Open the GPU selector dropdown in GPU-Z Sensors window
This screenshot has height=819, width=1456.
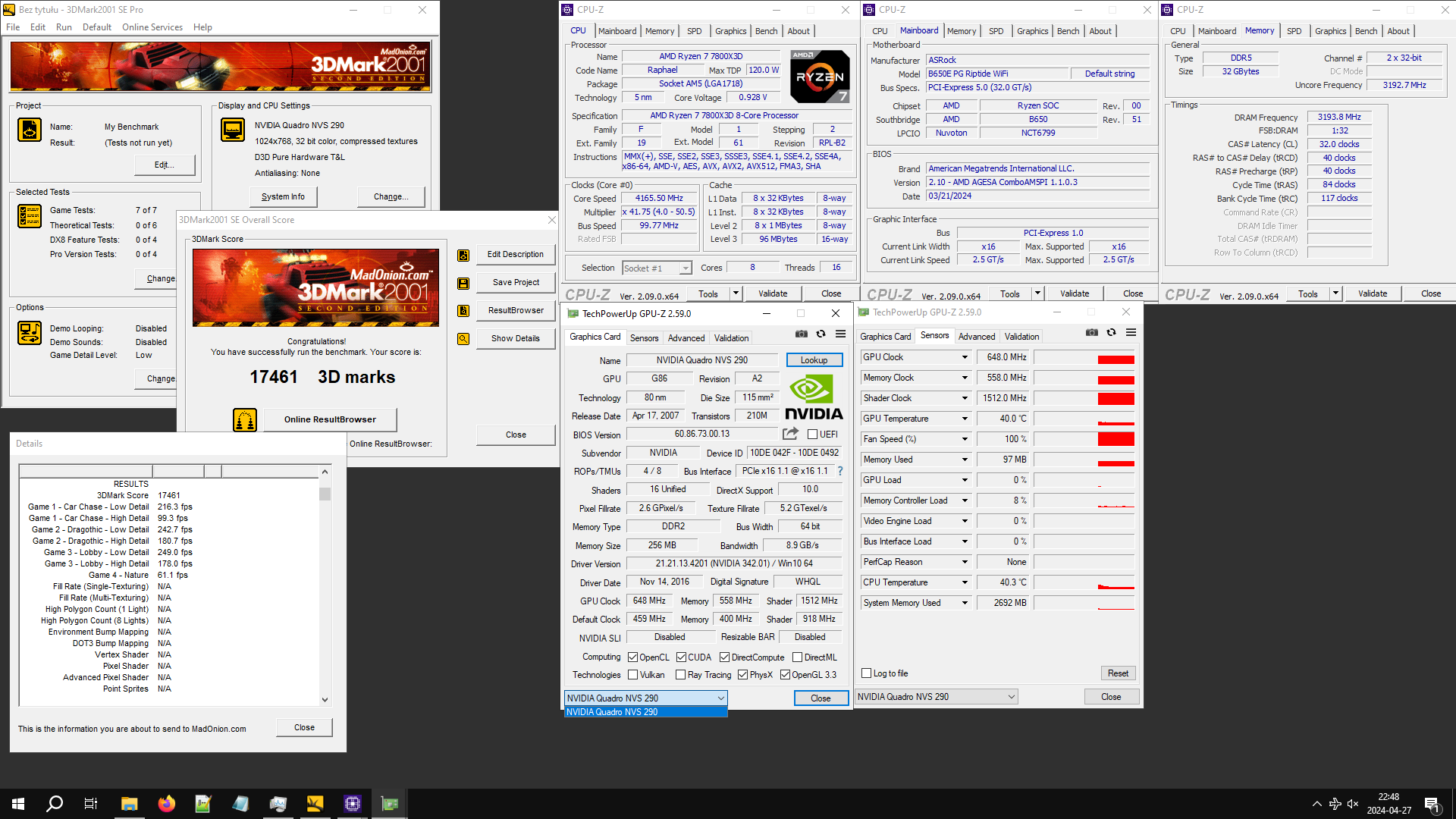point(937,697)
